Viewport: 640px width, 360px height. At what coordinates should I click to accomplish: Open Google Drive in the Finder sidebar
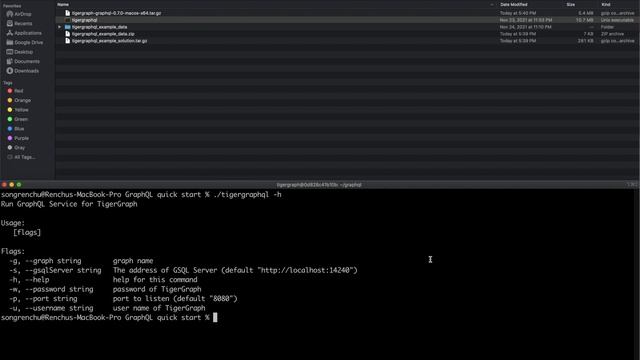(x=25, y=42)
